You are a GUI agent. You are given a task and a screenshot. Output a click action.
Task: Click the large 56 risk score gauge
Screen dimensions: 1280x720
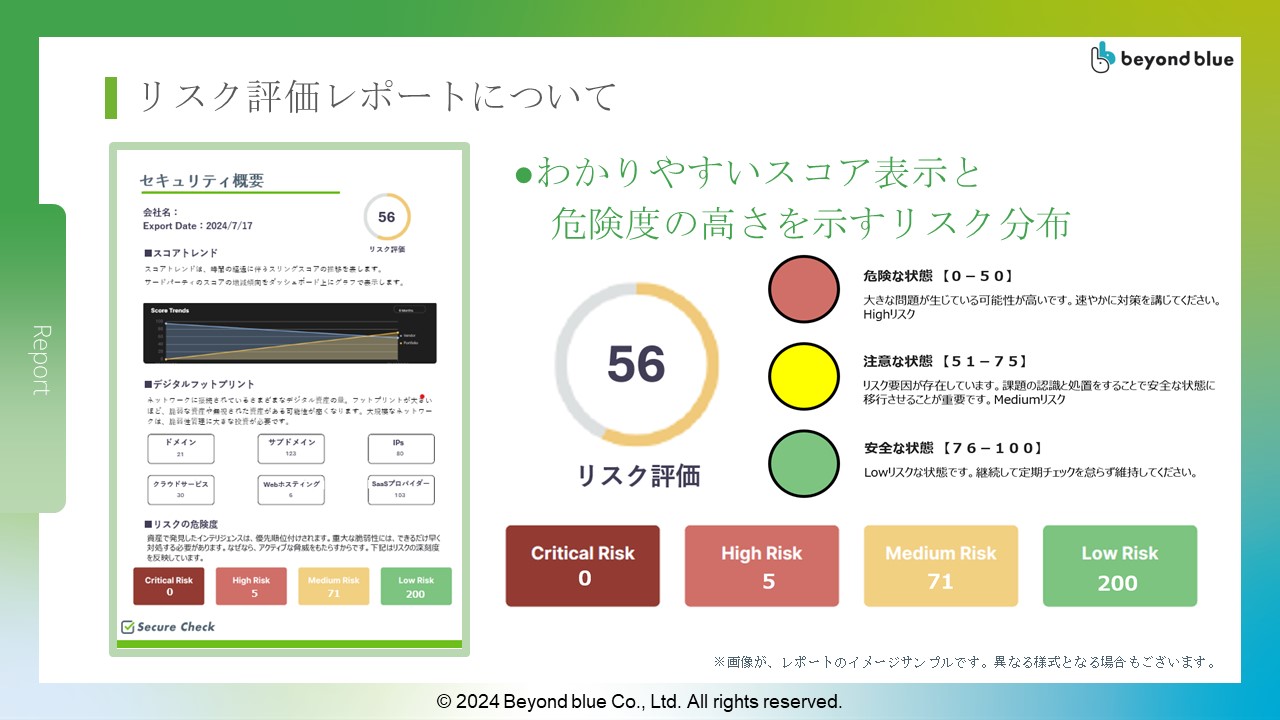636,364
